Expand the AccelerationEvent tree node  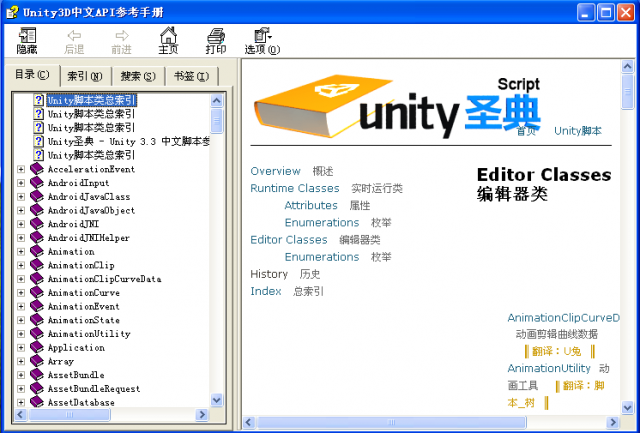[21, 169]
